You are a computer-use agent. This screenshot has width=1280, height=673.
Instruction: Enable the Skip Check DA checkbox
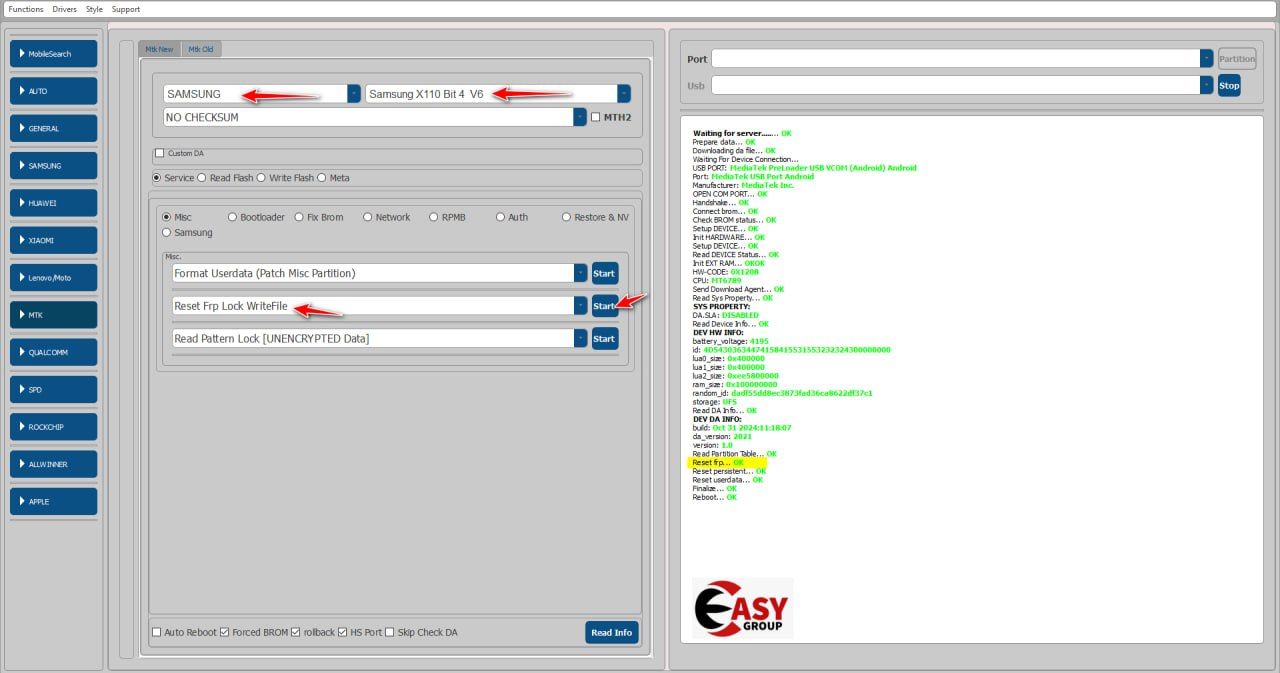(x=390, y=632)
